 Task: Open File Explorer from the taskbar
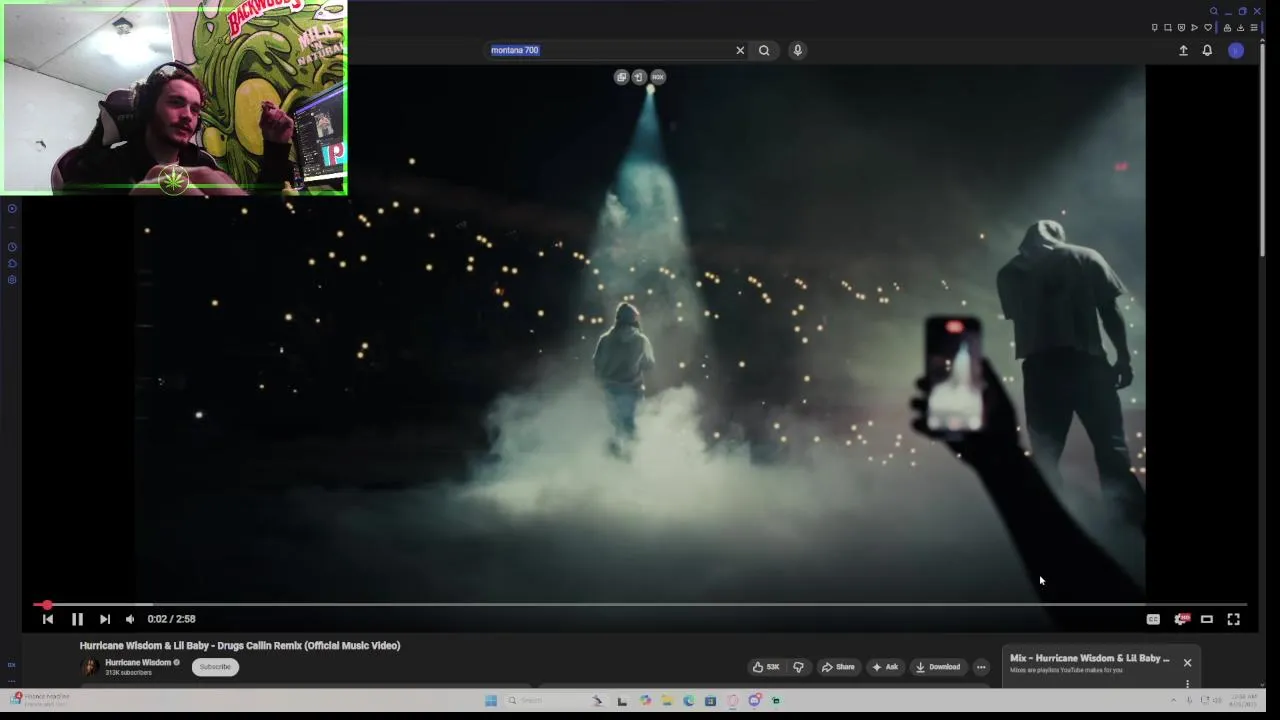[x=667, y=701]
